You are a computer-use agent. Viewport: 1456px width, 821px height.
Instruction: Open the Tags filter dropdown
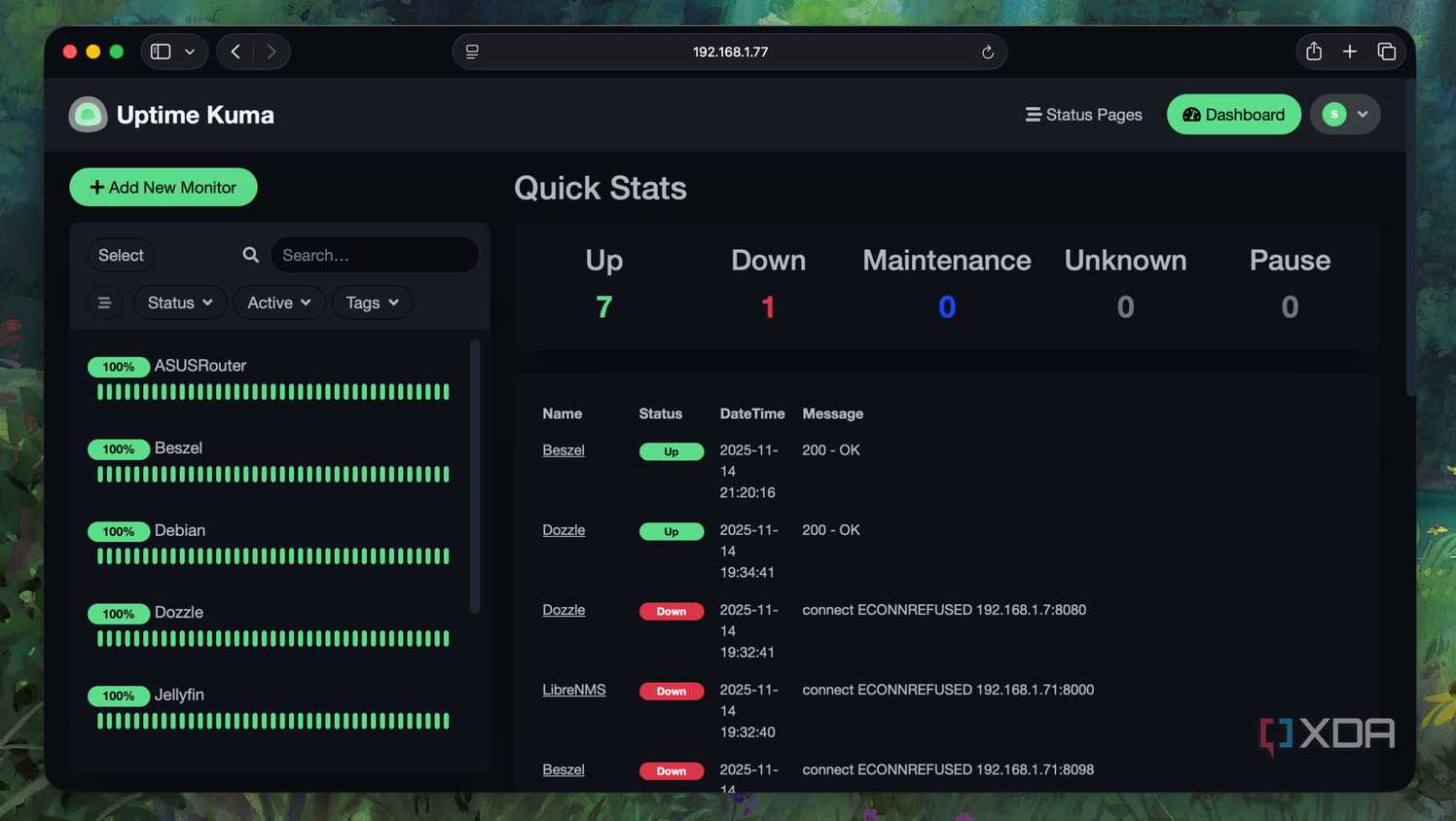373,303
